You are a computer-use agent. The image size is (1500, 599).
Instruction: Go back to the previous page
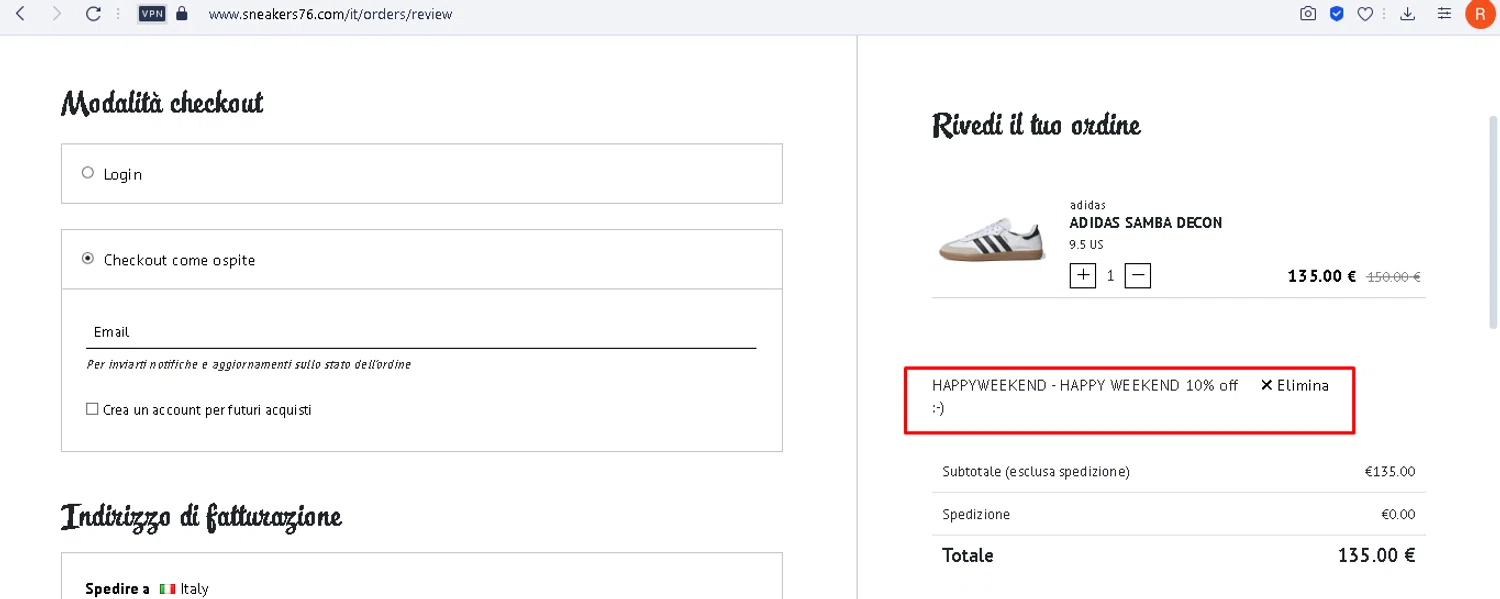[x=20, y=14]
